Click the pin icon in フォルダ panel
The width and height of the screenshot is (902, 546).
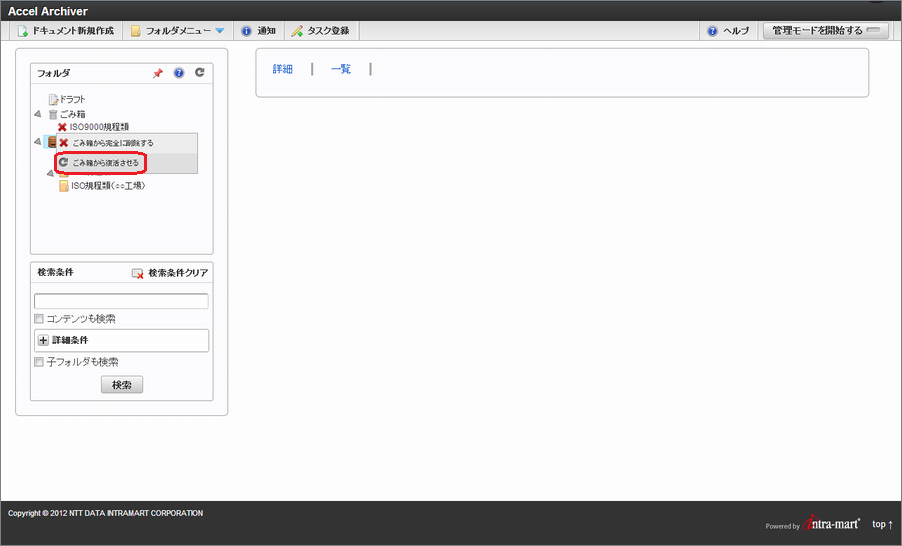coord(158,73)
